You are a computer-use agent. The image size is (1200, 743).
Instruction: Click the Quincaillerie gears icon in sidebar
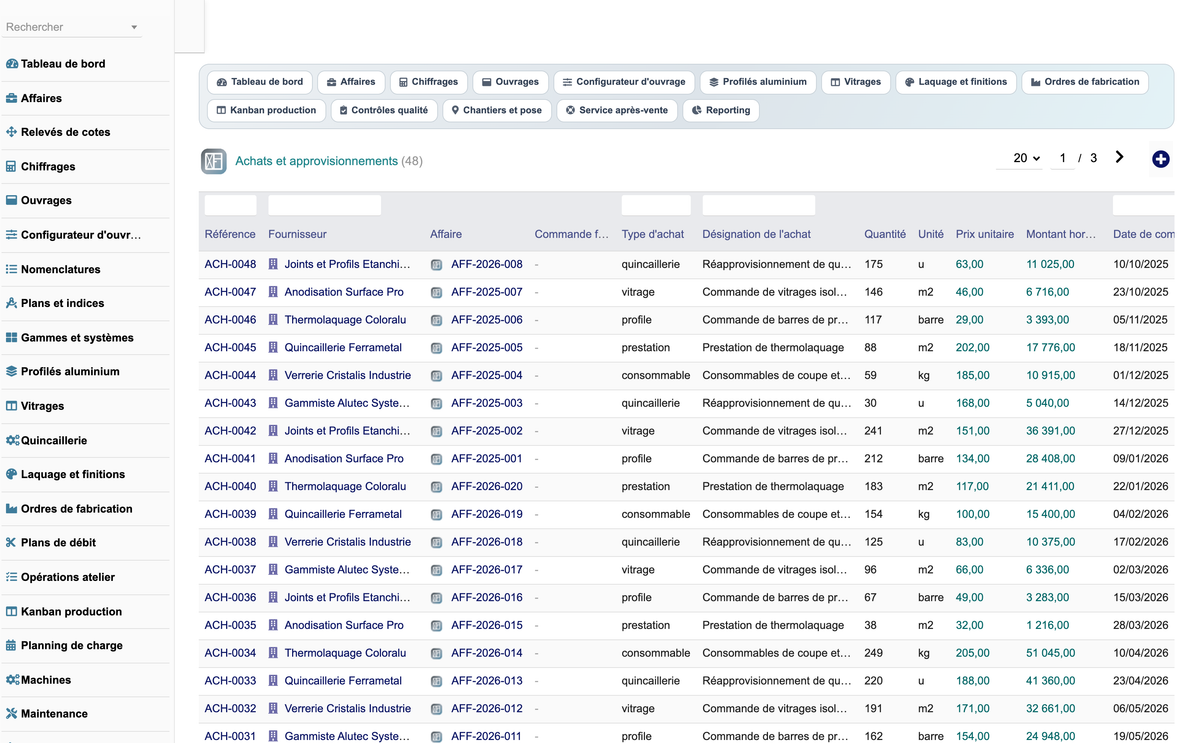click(12, 440)
